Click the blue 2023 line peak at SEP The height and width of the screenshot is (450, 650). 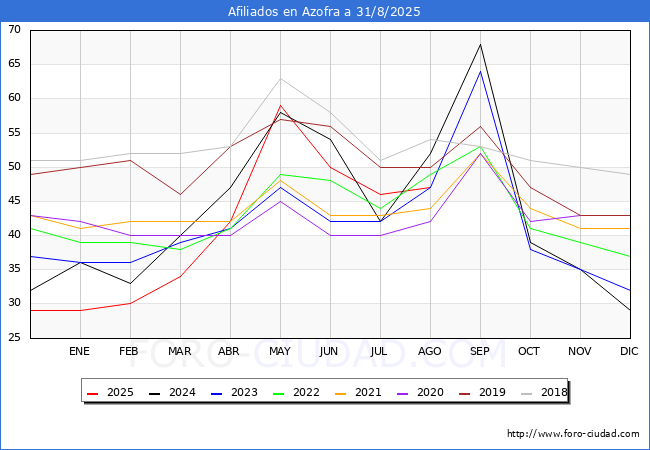pyautogui.click(x=480, y=71)
